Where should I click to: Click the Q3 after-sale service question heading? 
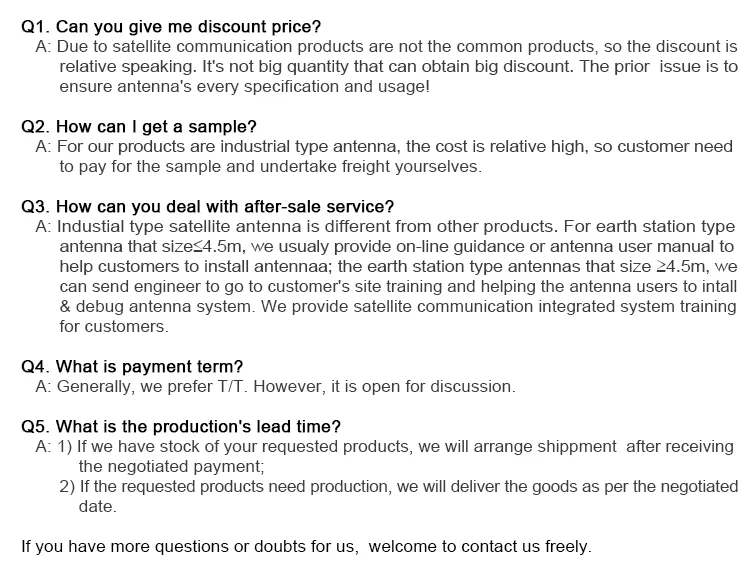(x=207, y=207)
